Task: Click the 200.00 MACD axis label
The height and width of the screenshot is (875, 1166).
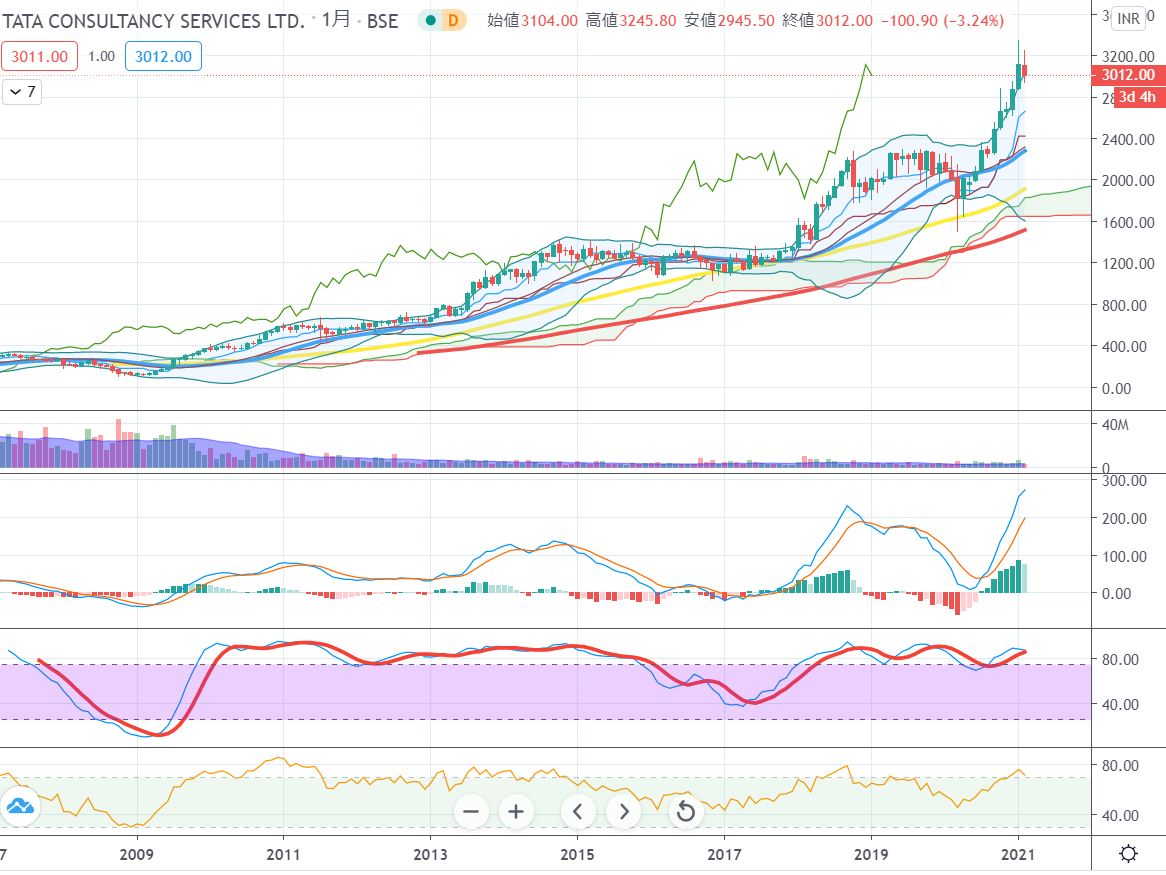Action: [1124, 518]
